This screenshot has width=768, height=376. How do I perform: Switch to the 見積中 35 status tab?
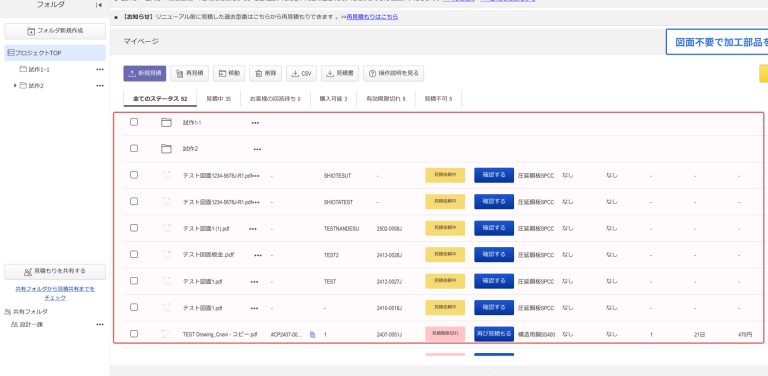pyautogui.click(x=218, y=99)
